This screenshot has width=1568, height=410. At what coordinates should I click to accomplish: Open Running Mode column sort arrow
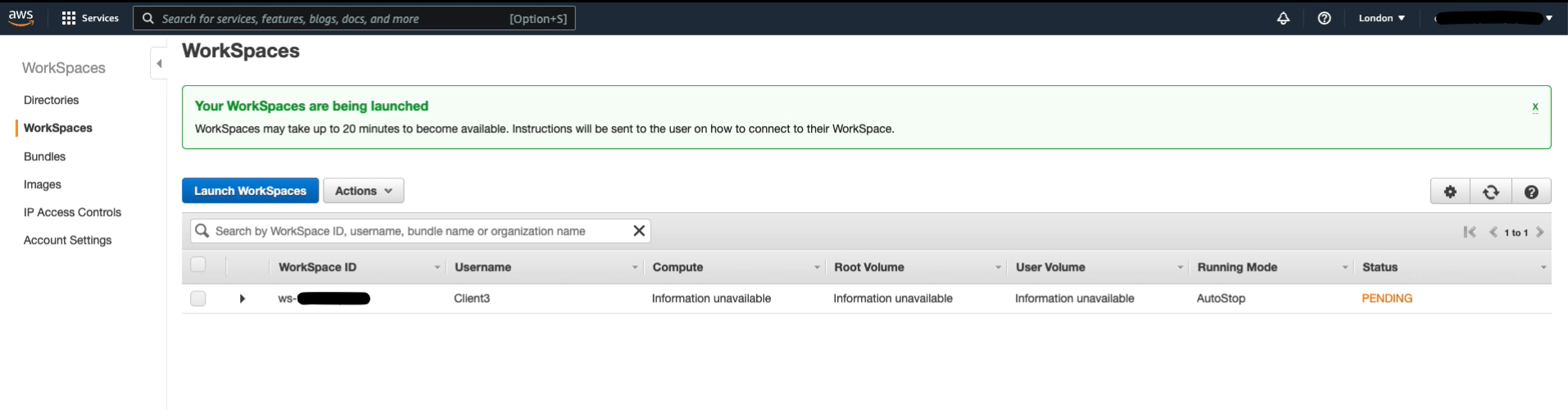click(1345, 268)
